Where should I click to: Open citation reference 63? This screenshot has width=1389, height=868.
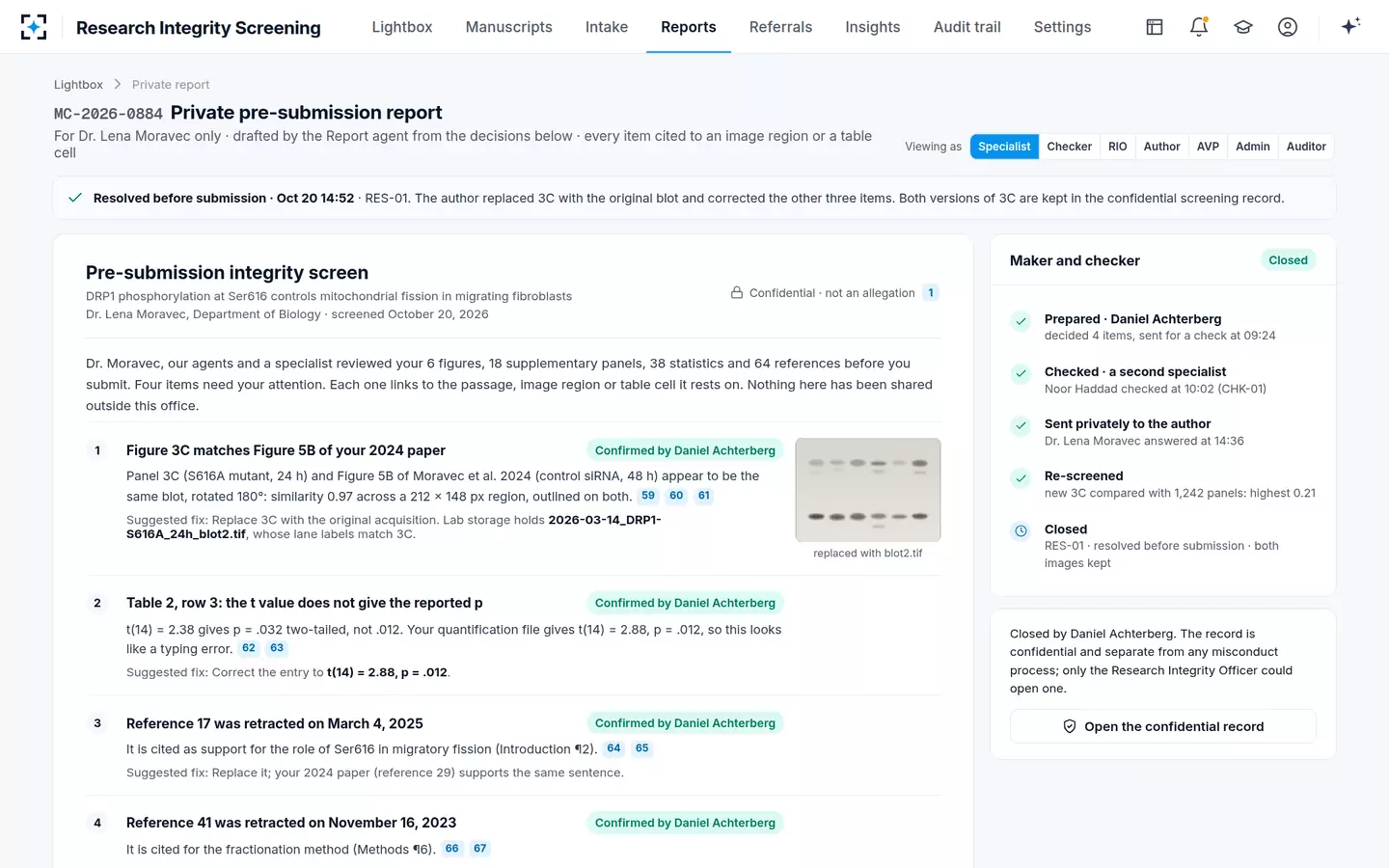point(277,648)
